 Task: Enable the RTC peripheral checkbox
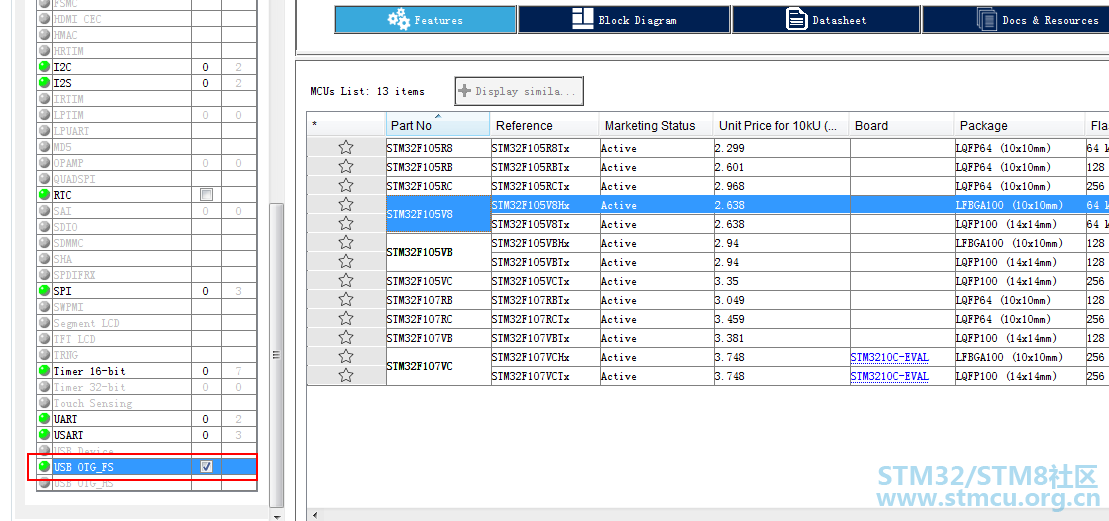click(x=207, y=194)
